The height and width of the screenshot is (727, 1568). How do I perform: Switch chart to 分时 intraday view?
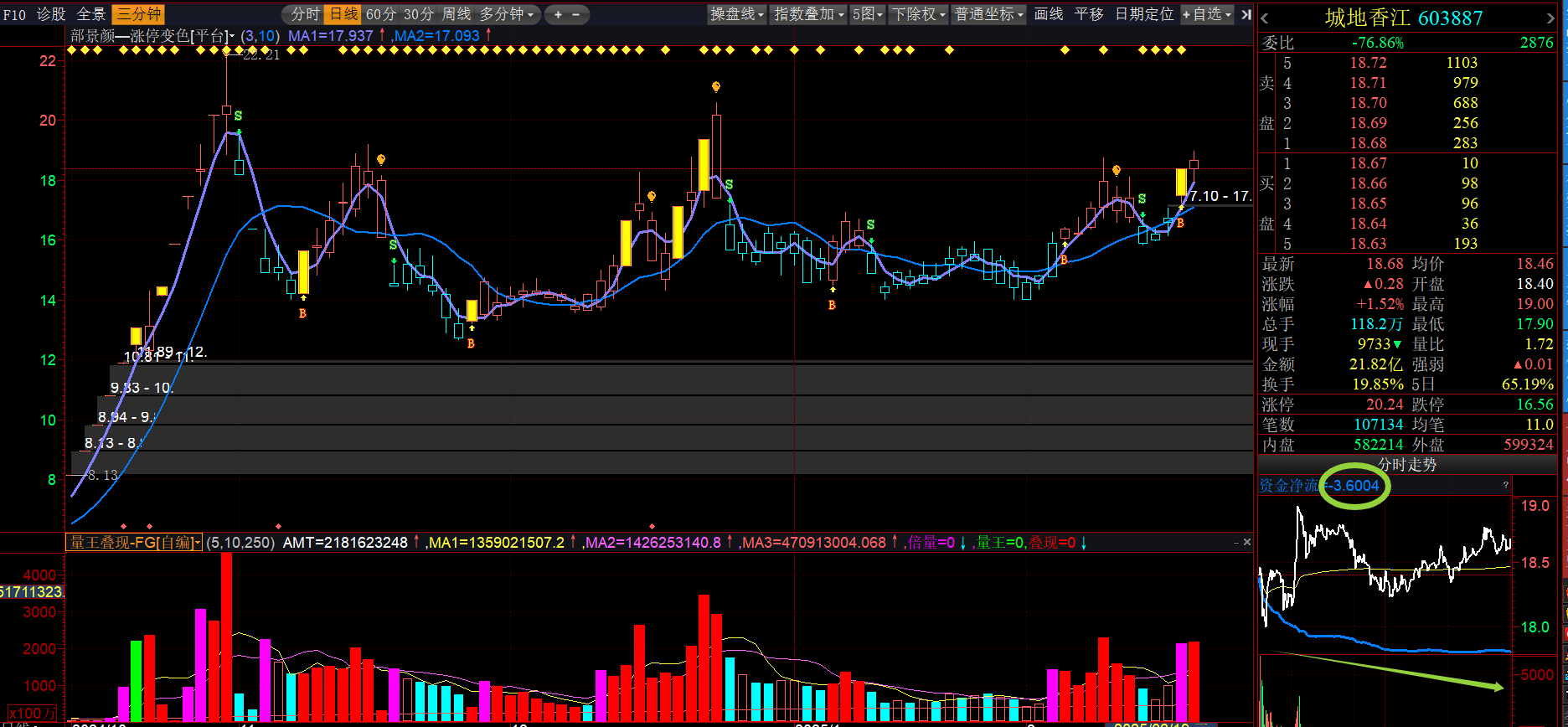(305, 14)
